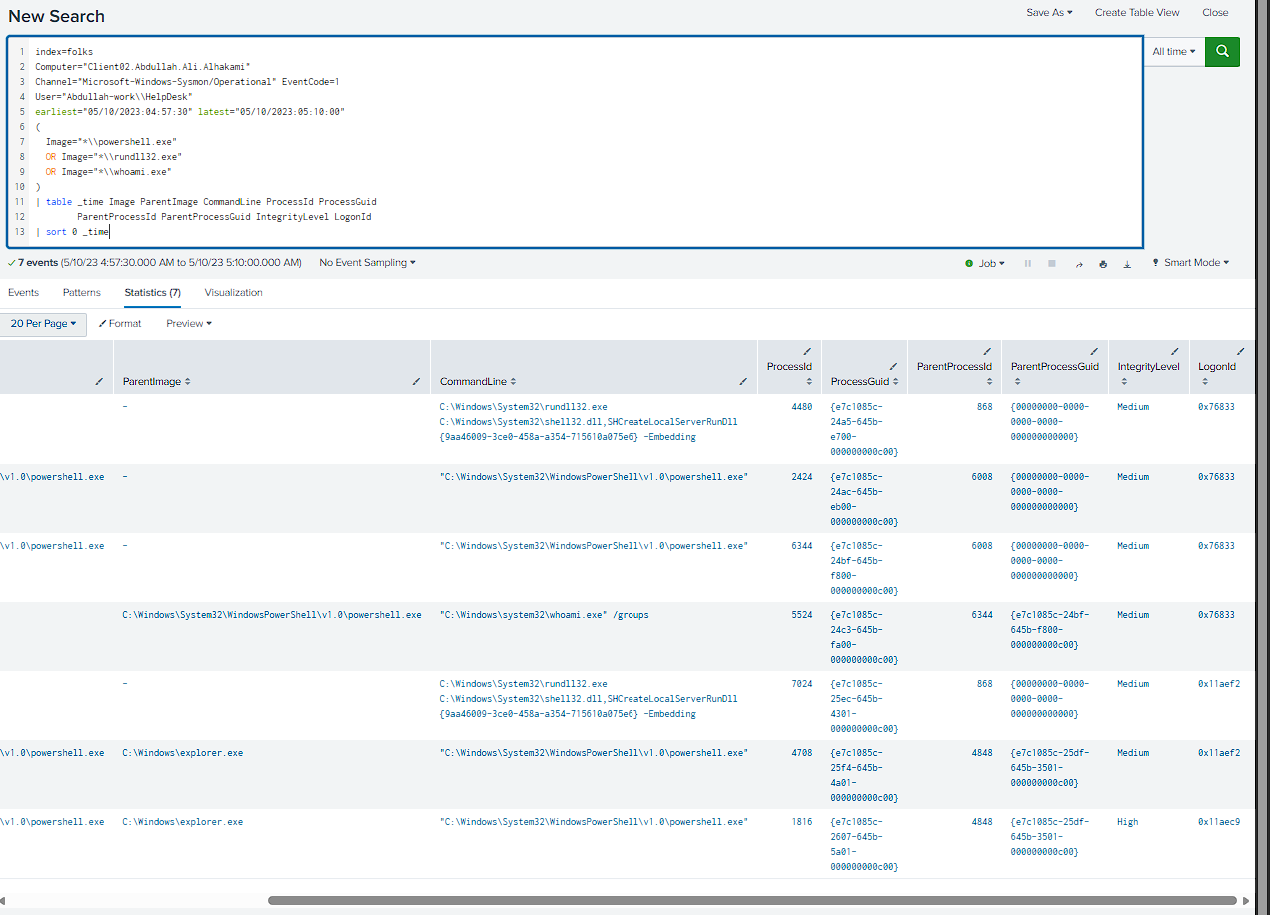Click pencil icon above ParentProcessGuid header

coord(1093,352)
